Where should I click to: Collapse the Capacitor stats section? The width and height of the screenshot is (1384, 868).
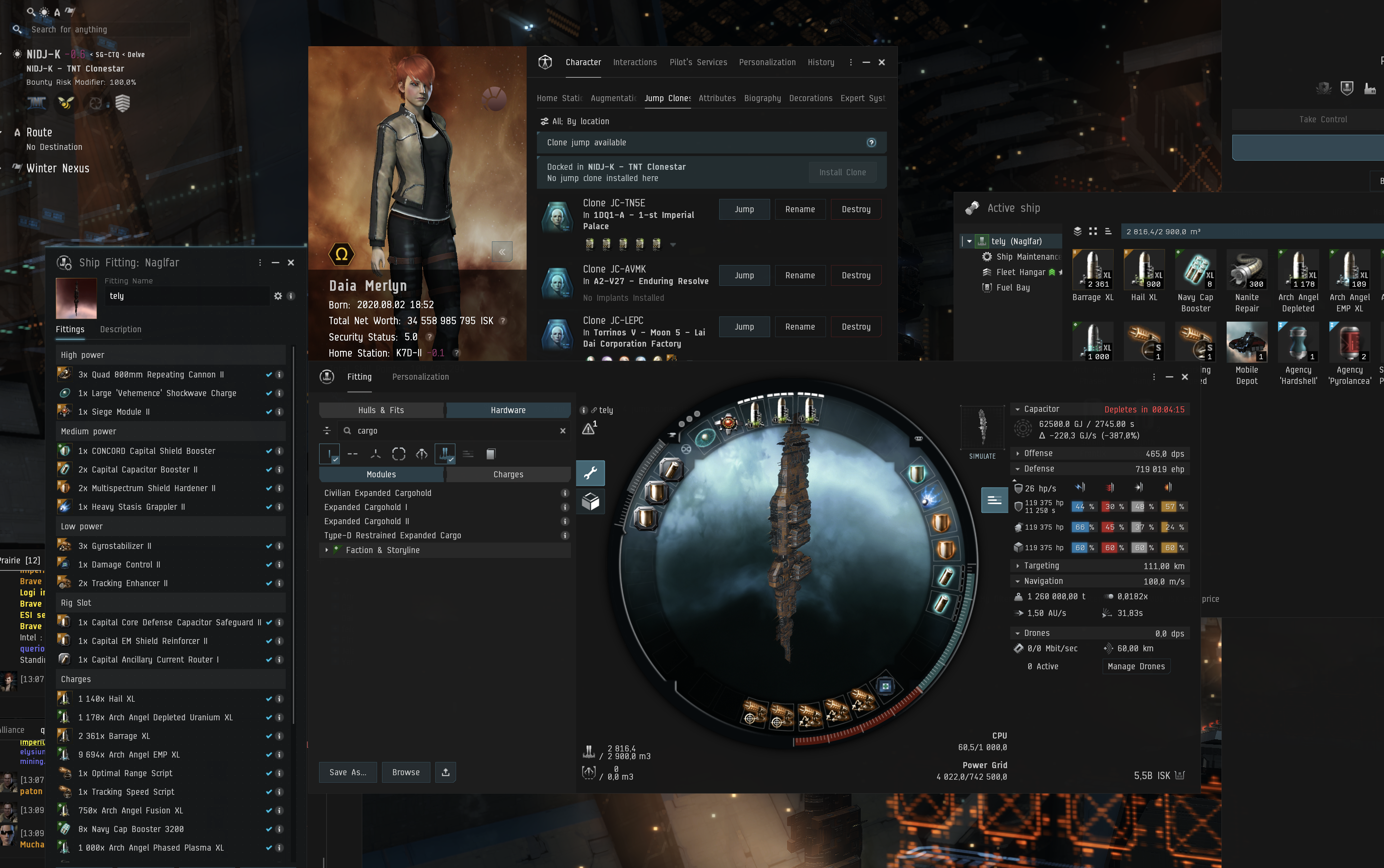click(1018, 409)
